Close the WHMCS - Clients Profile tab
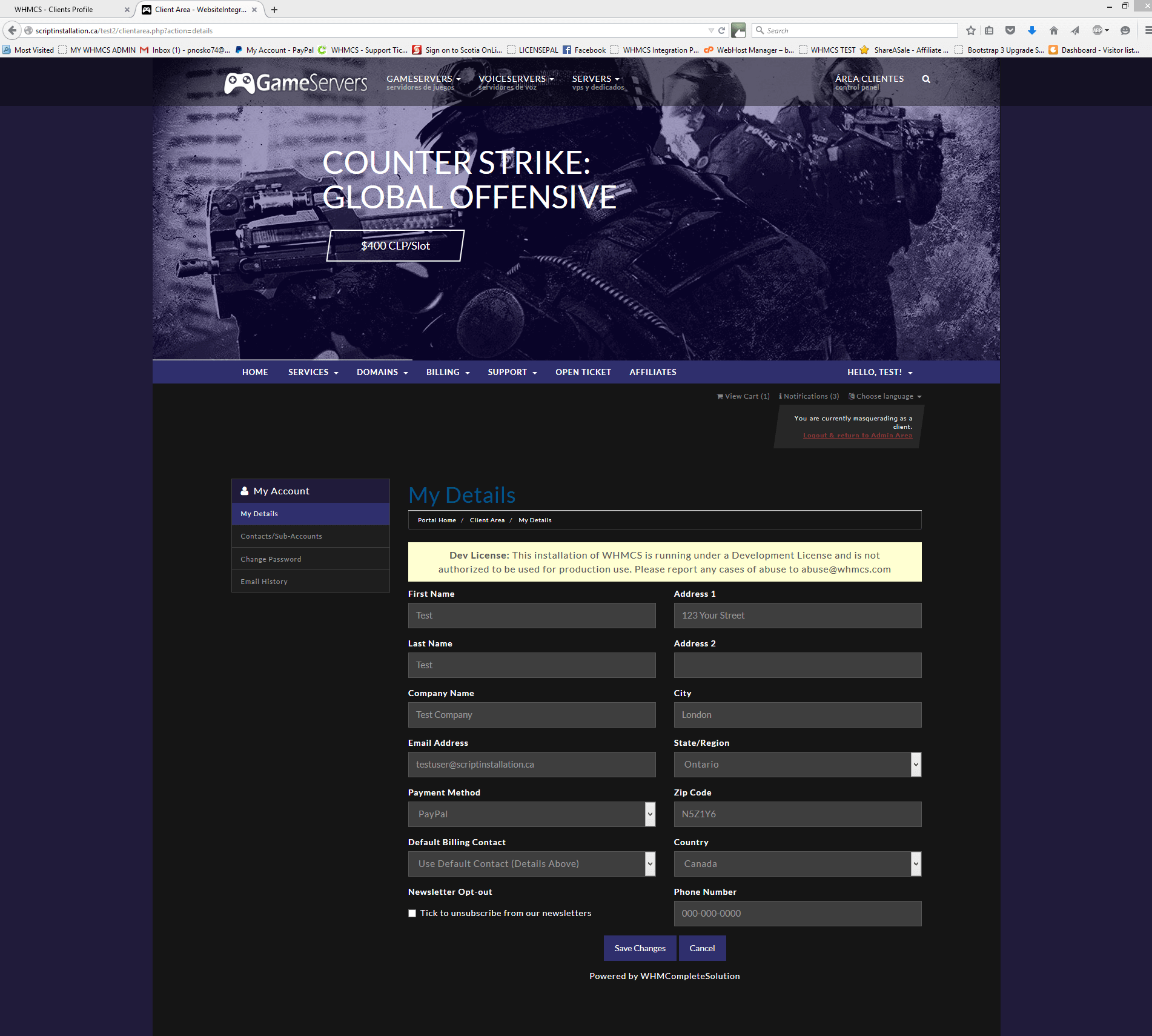The height and width of the screenshot is (1036, 1152). [127, 10]
